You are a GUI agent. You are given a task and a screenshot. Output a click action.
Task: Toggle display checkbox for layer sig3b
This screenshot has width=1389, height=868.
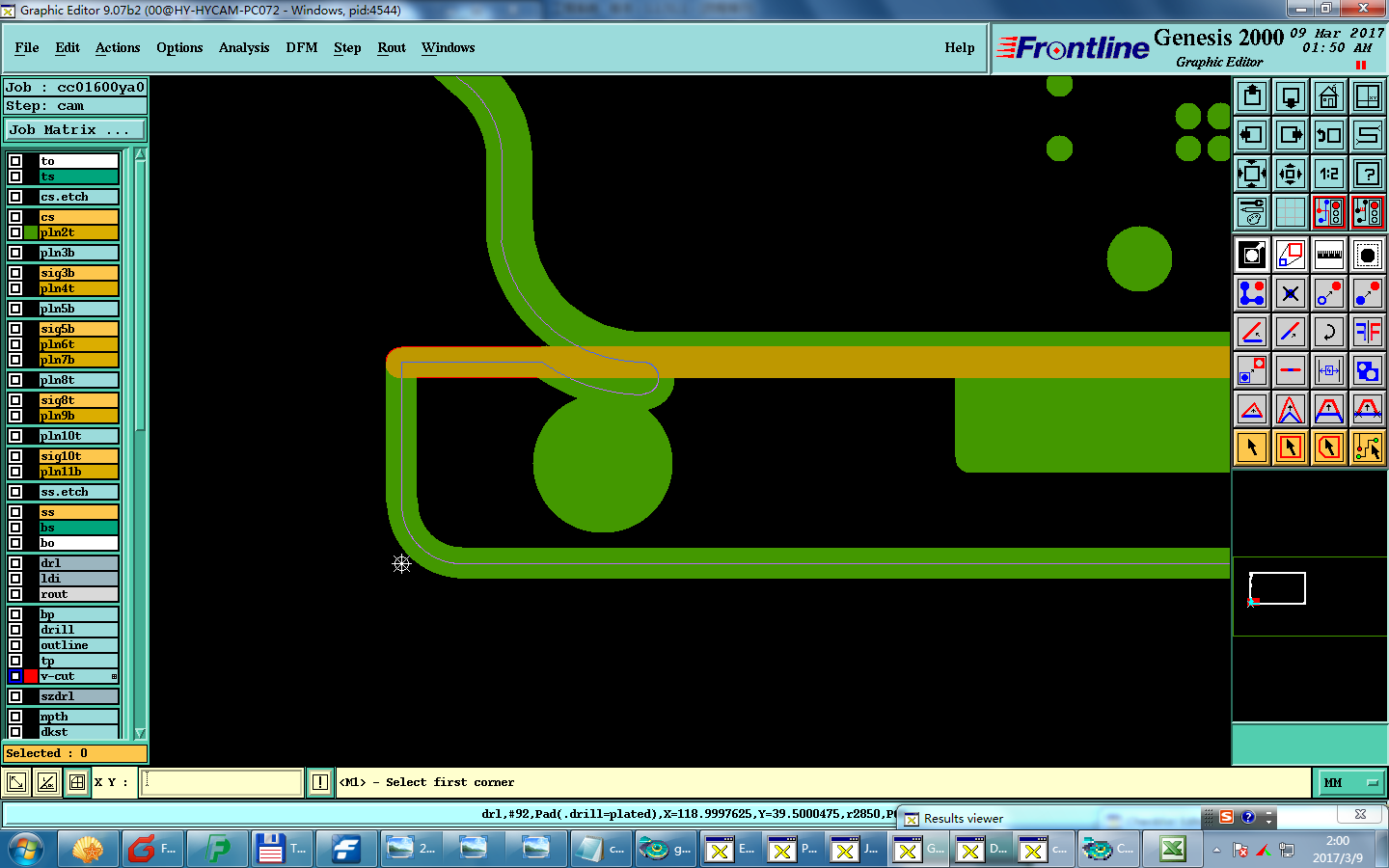15,273
